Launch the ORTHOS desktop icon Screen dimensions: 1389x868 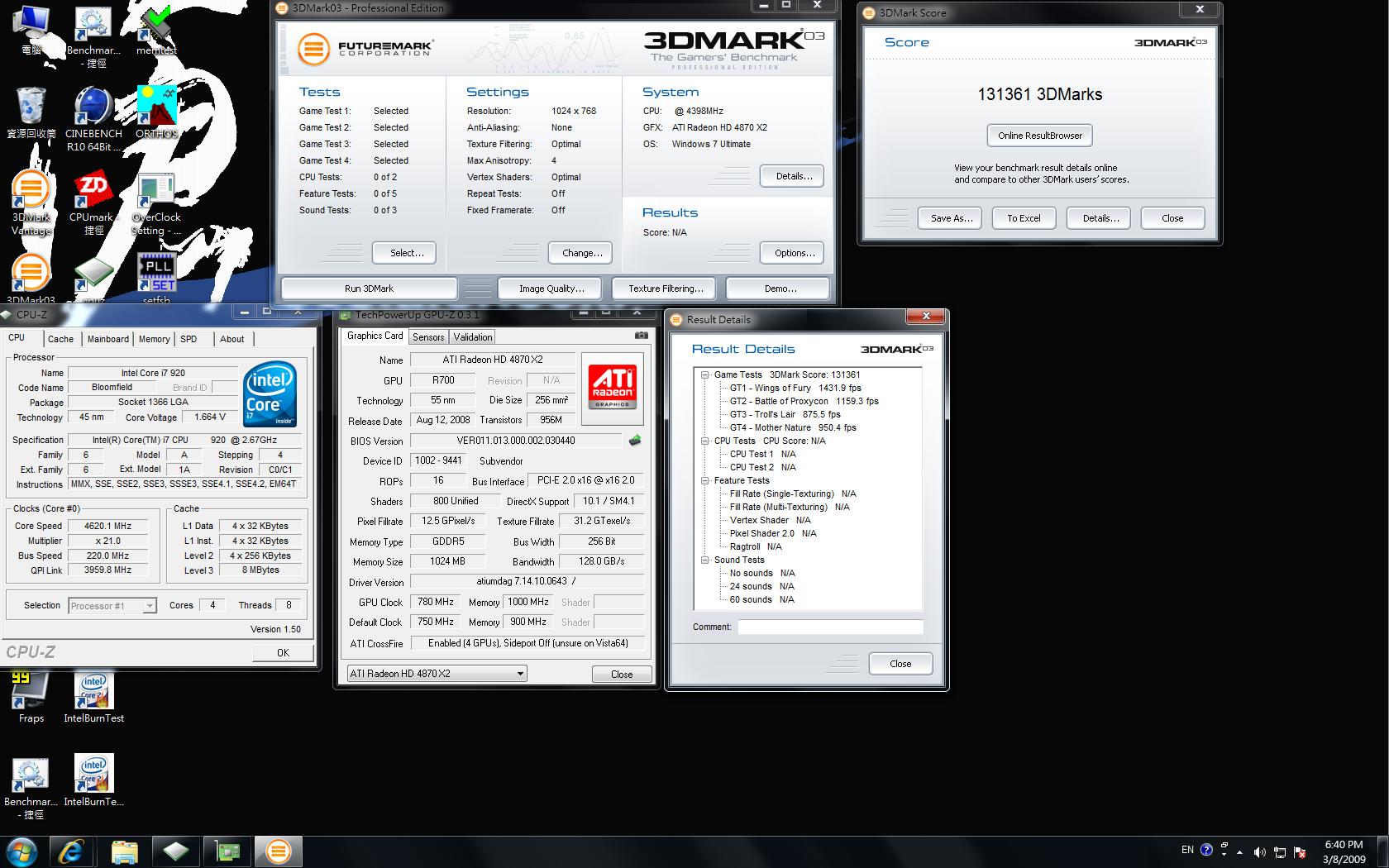coord(156,113)
